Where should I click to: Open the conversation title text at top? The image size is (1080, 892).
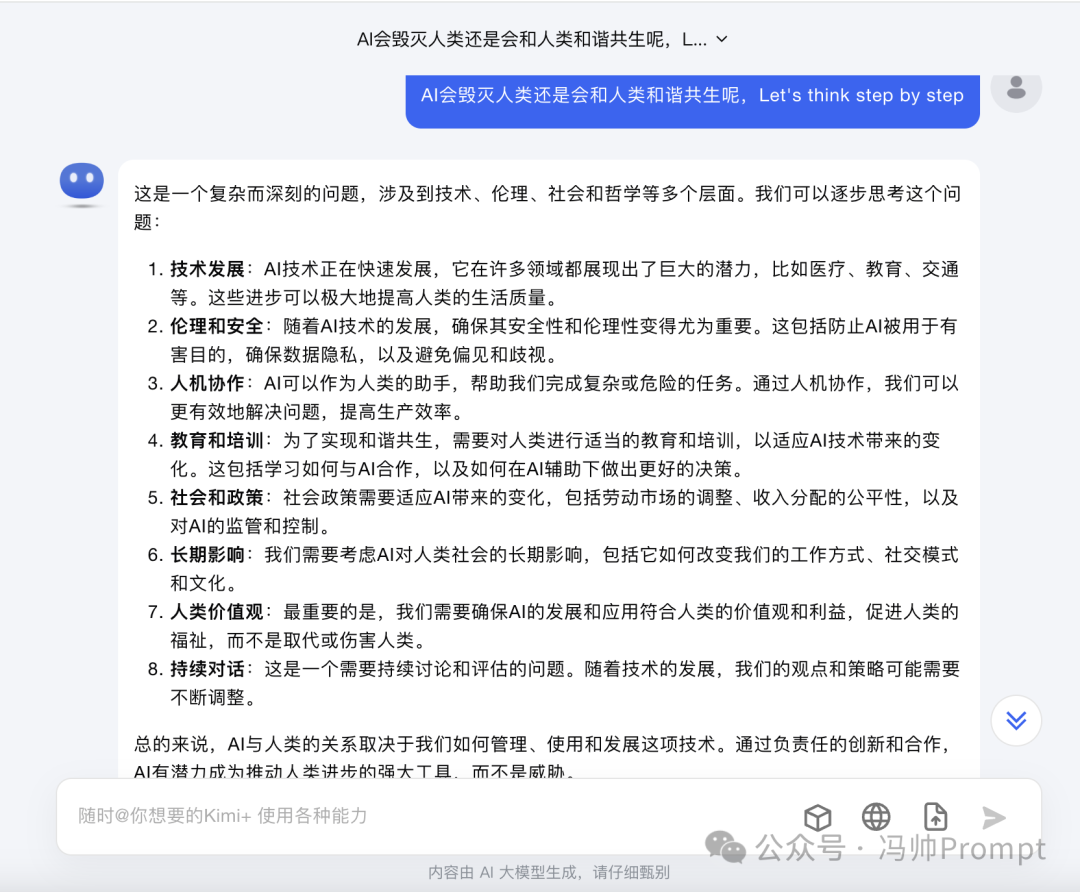531,40
